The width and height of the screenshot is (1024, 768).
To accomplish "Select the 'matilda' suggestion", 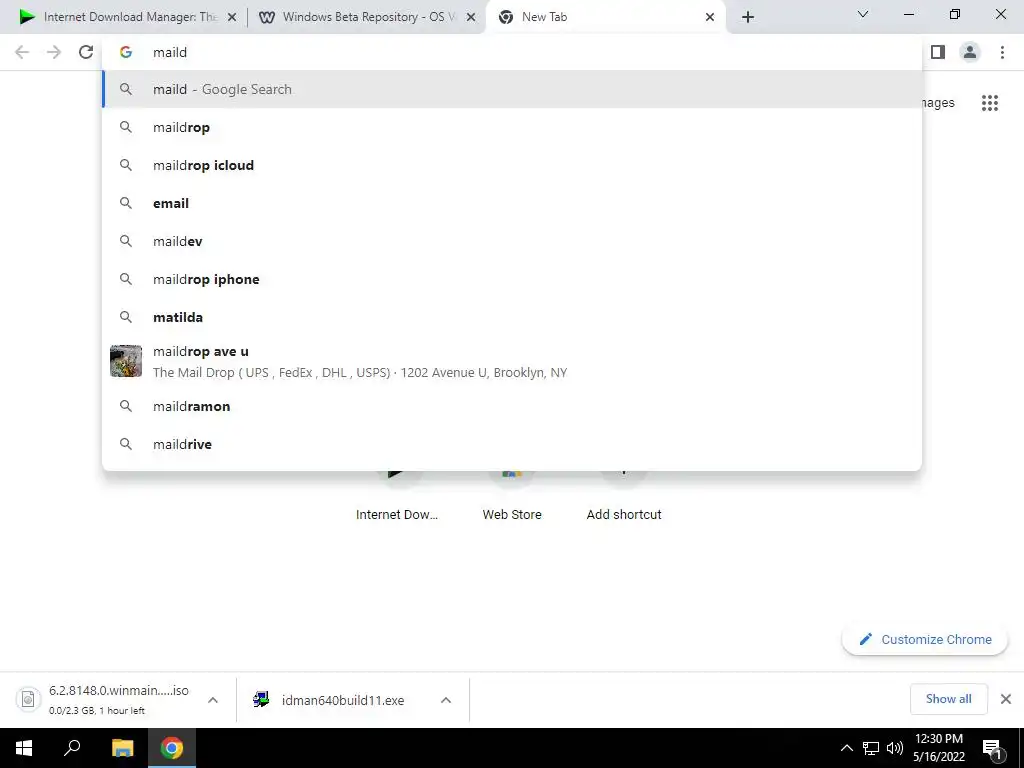I will (x=512, y=317).
